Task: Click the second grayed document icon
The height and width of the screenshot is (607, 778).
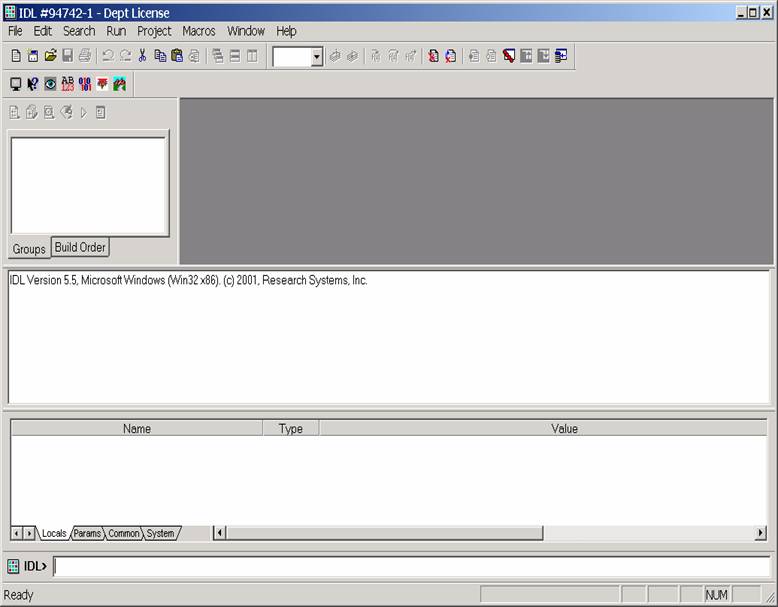Action: (491, 56)
